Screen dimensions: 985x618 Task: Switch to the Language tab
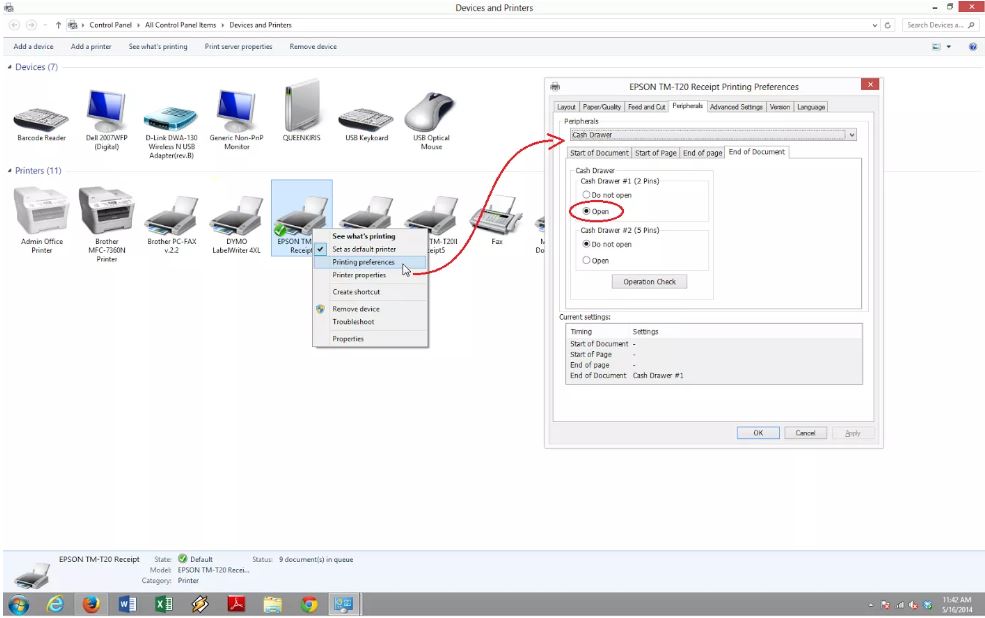click(811, 107)
